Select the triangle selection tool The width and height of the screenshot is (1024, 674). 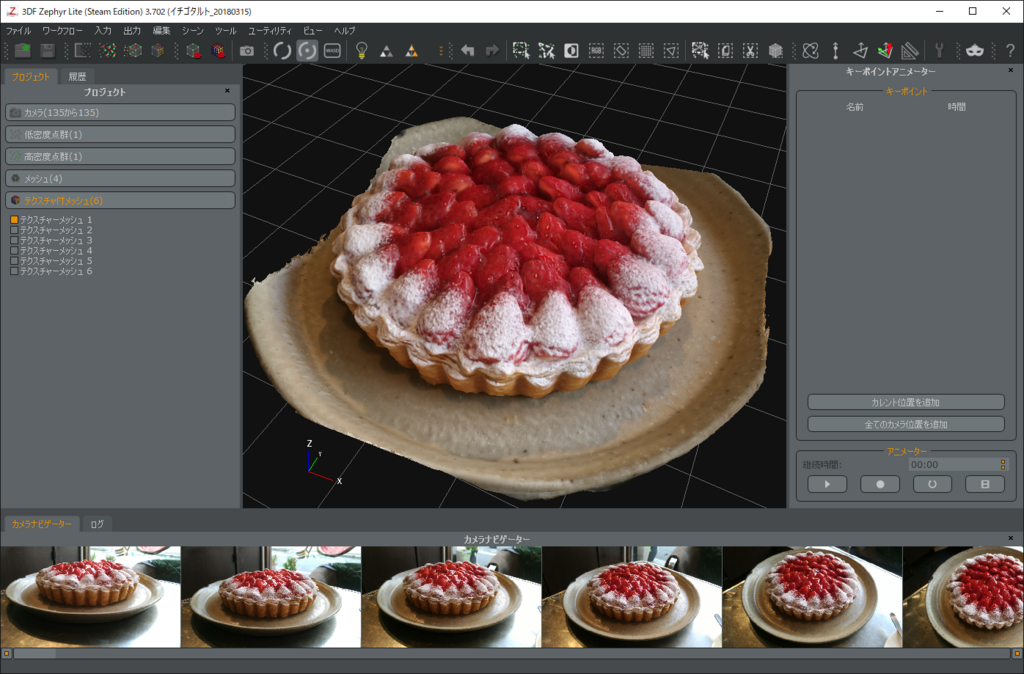pos(671,50)
